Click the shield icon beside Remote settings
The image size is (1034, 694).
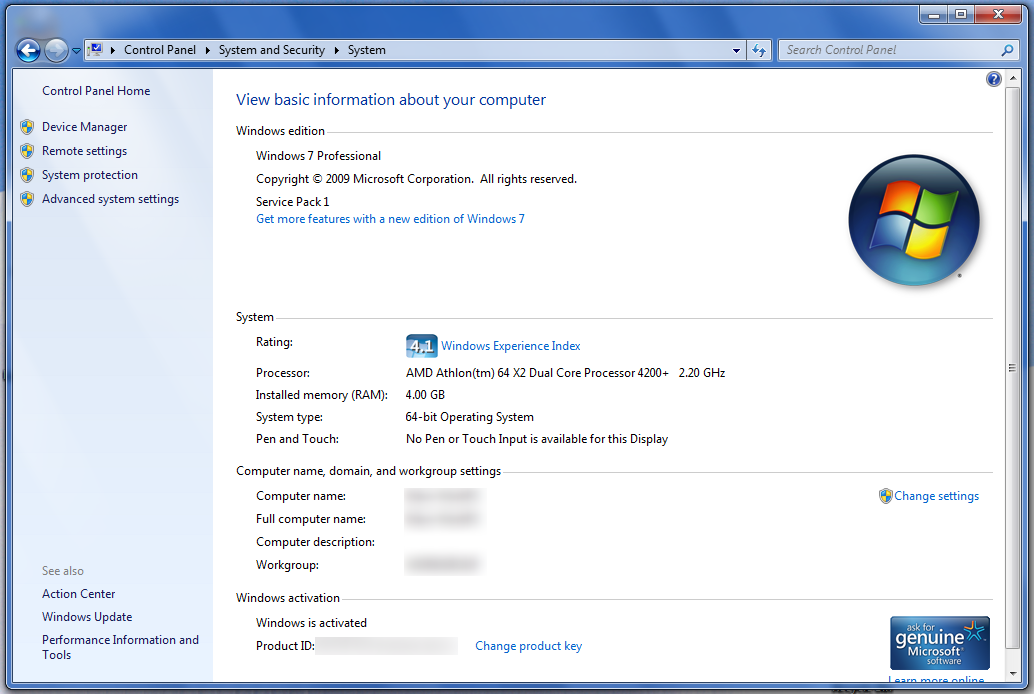click(x=27, y=151)
